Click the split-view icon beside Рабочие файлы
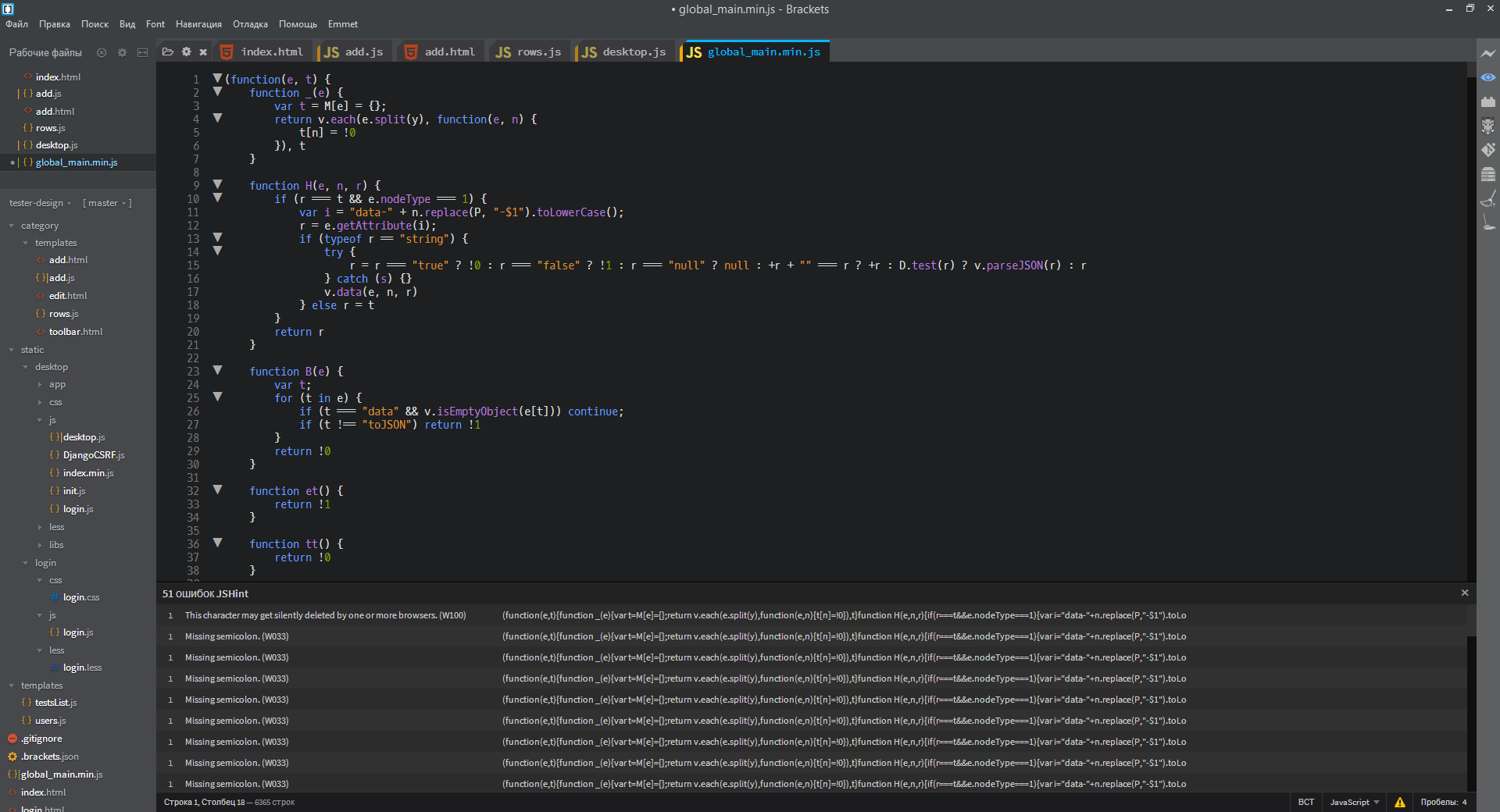 142,52
